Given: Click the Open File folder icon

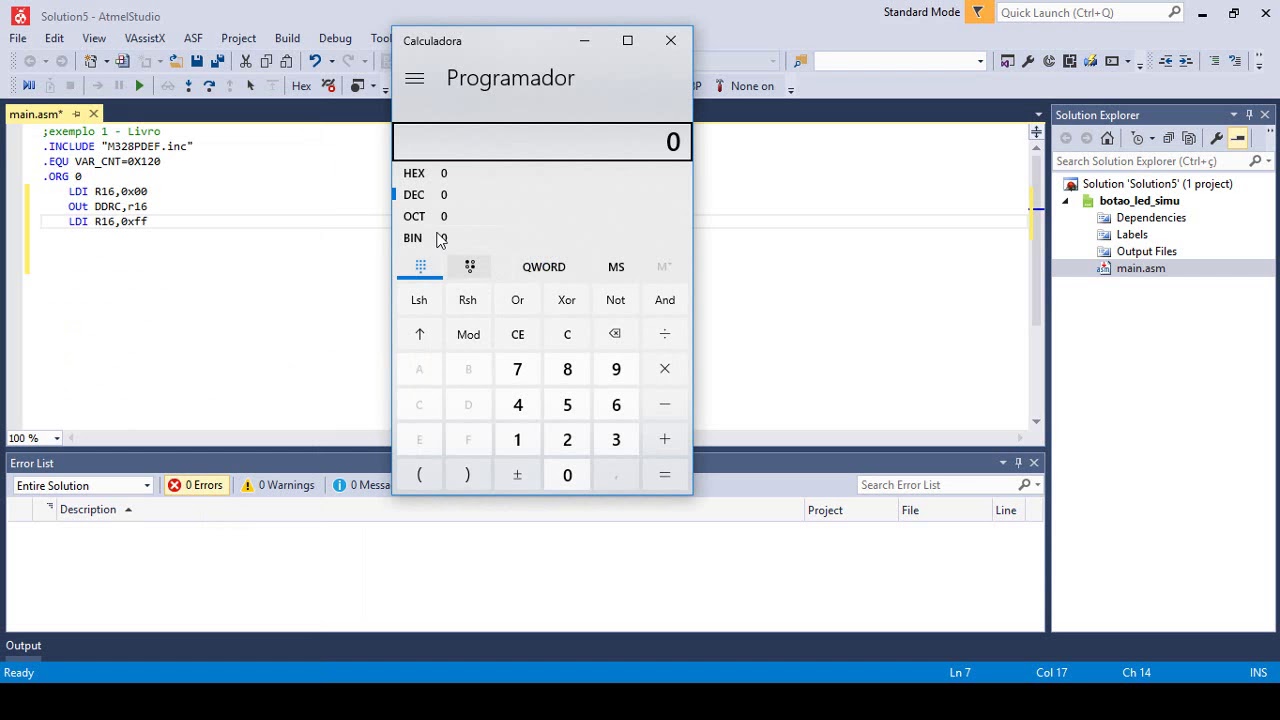Looking at the screenshot, I should 176,61.
